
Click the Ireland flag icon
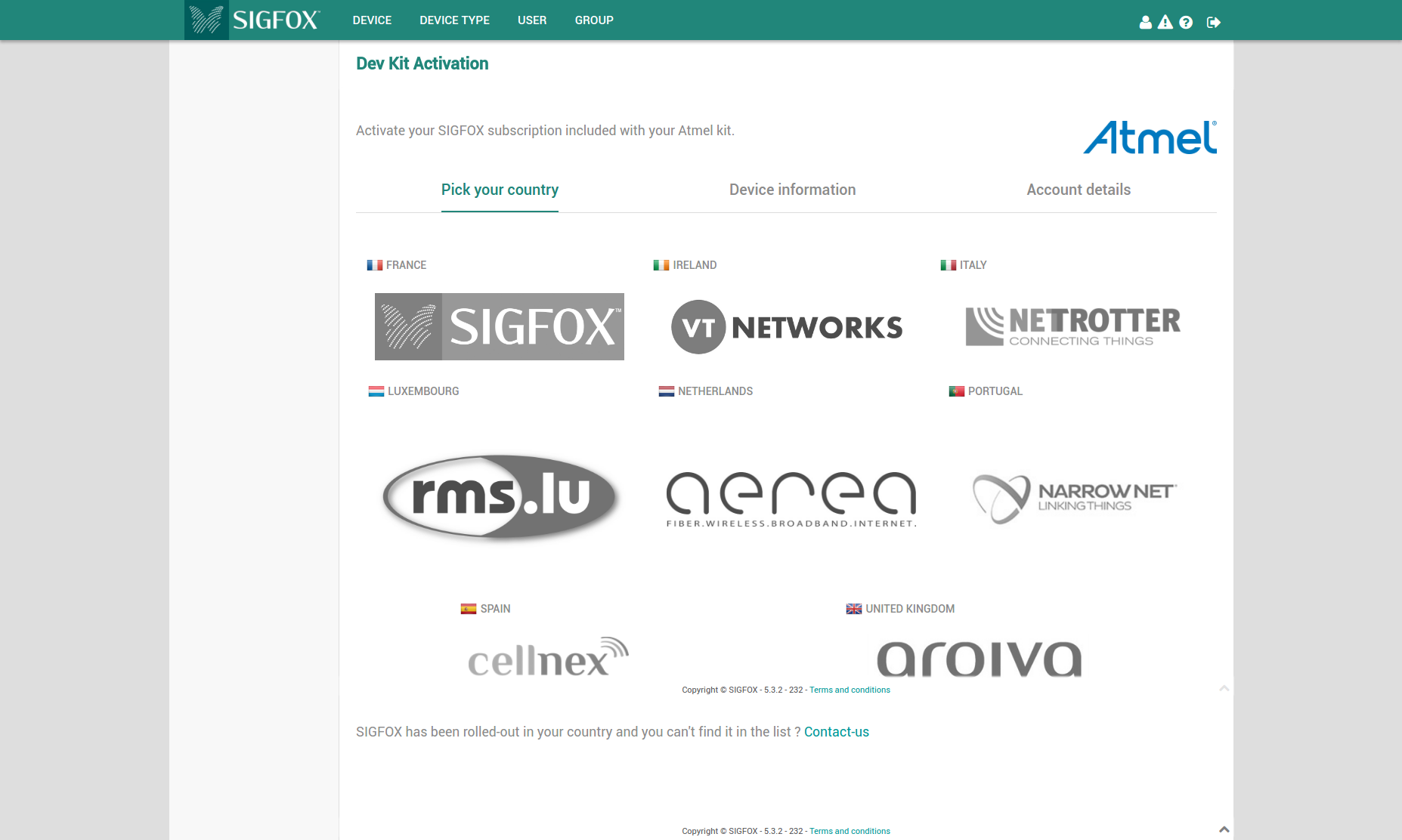tap(661, 265)
